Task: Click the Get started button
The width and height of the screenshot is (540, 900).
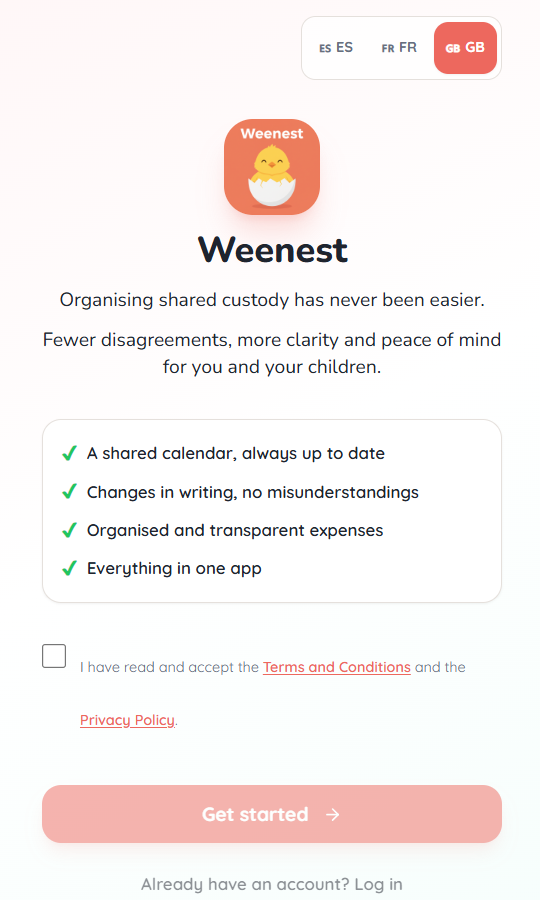Action: [272, 814]
